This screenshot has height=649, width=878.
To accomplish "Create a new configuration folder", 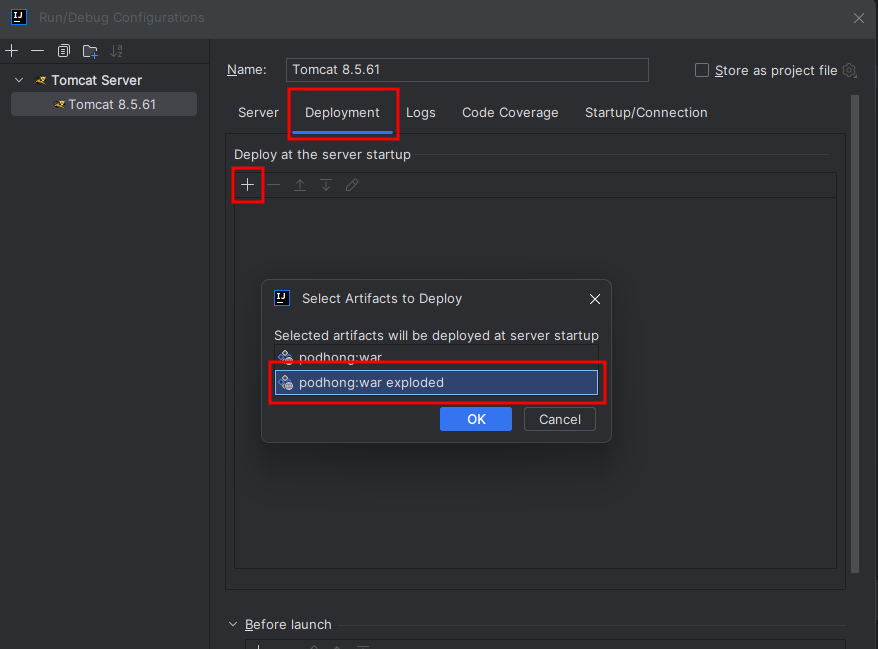I will (90, 52).
